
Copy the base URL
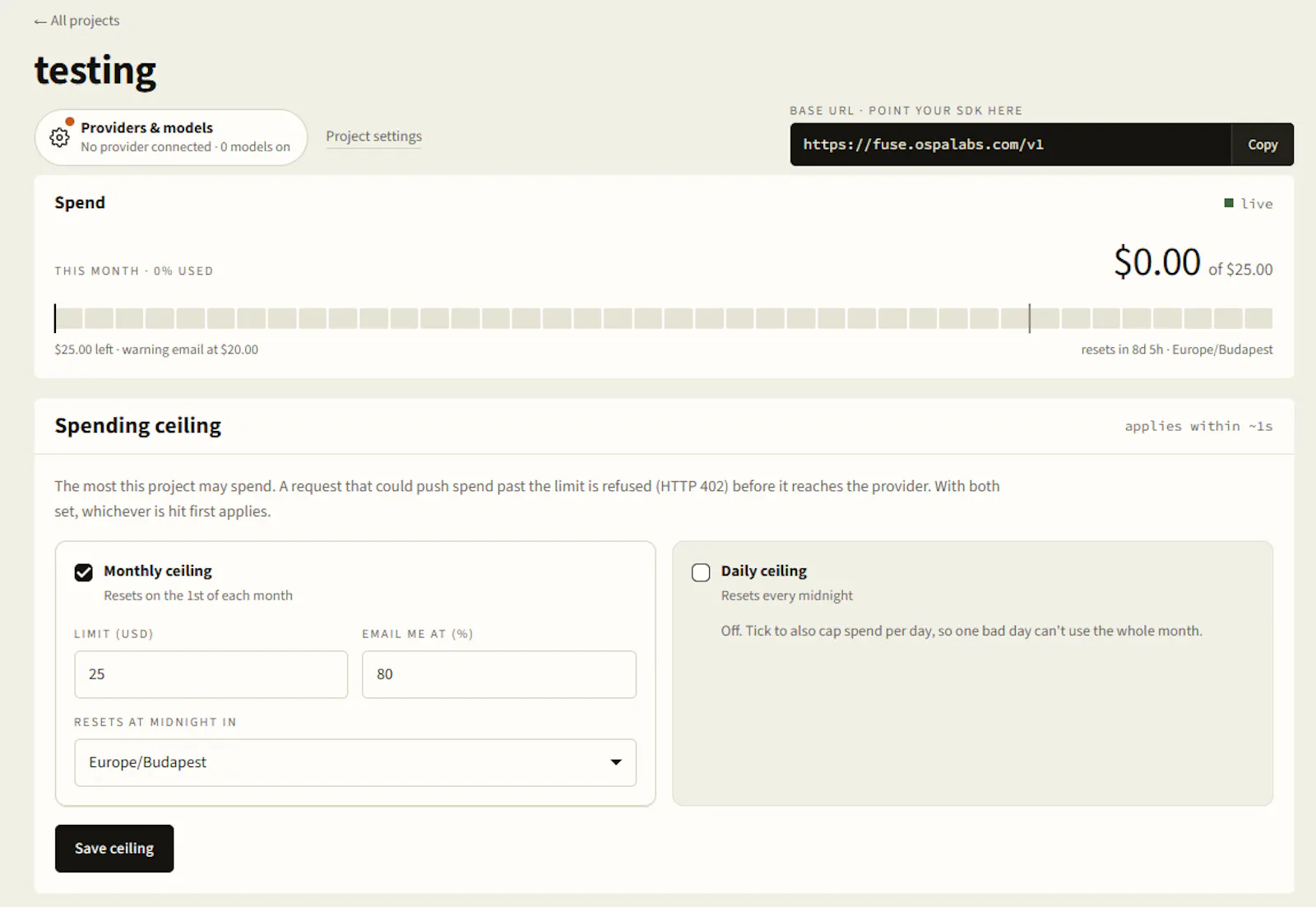tap(1263, 145)
